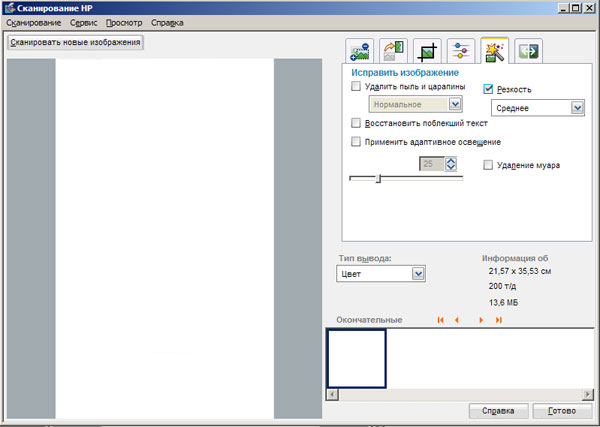Click the Справка button at bottom
This screenshot has width=600, height=427.
pos(498,411)
